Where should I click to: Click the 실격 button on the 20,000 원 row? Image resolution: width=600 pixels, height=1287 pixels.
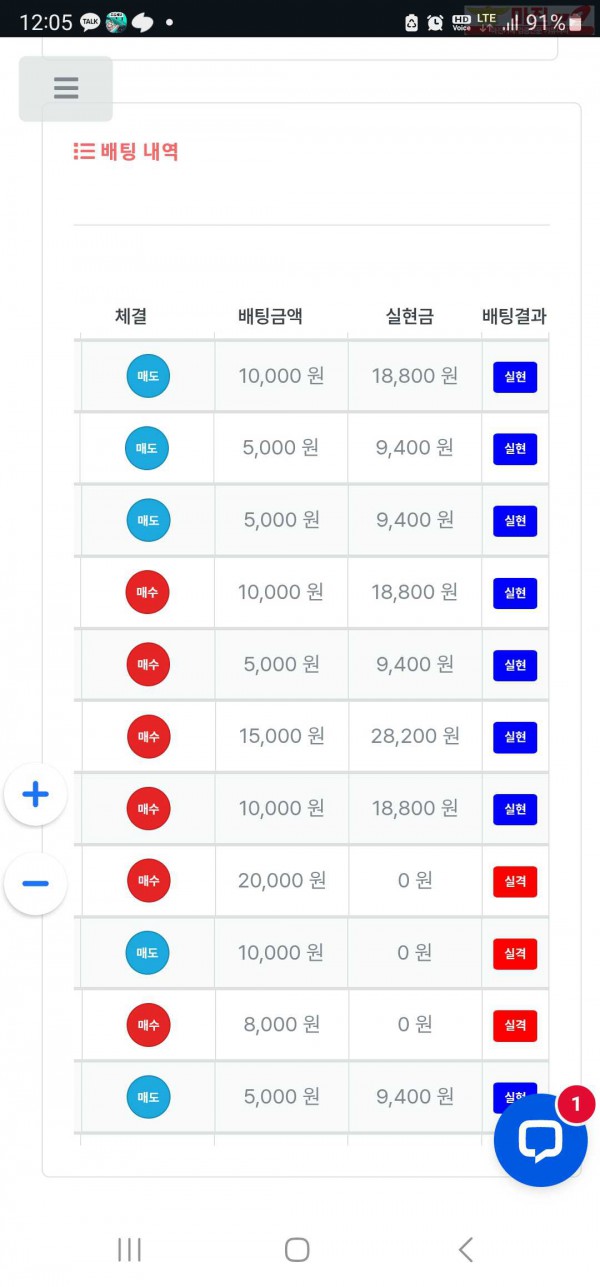click(514, 881)
